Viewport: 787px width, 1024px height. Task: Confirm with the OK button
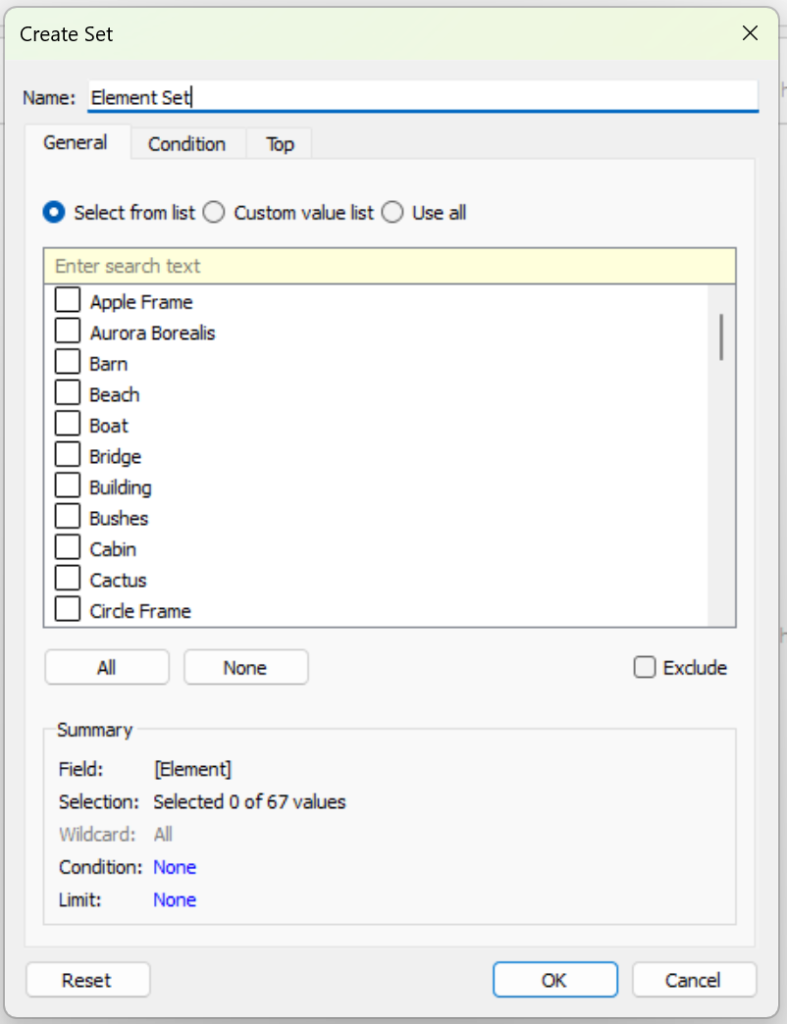[554, 980]
